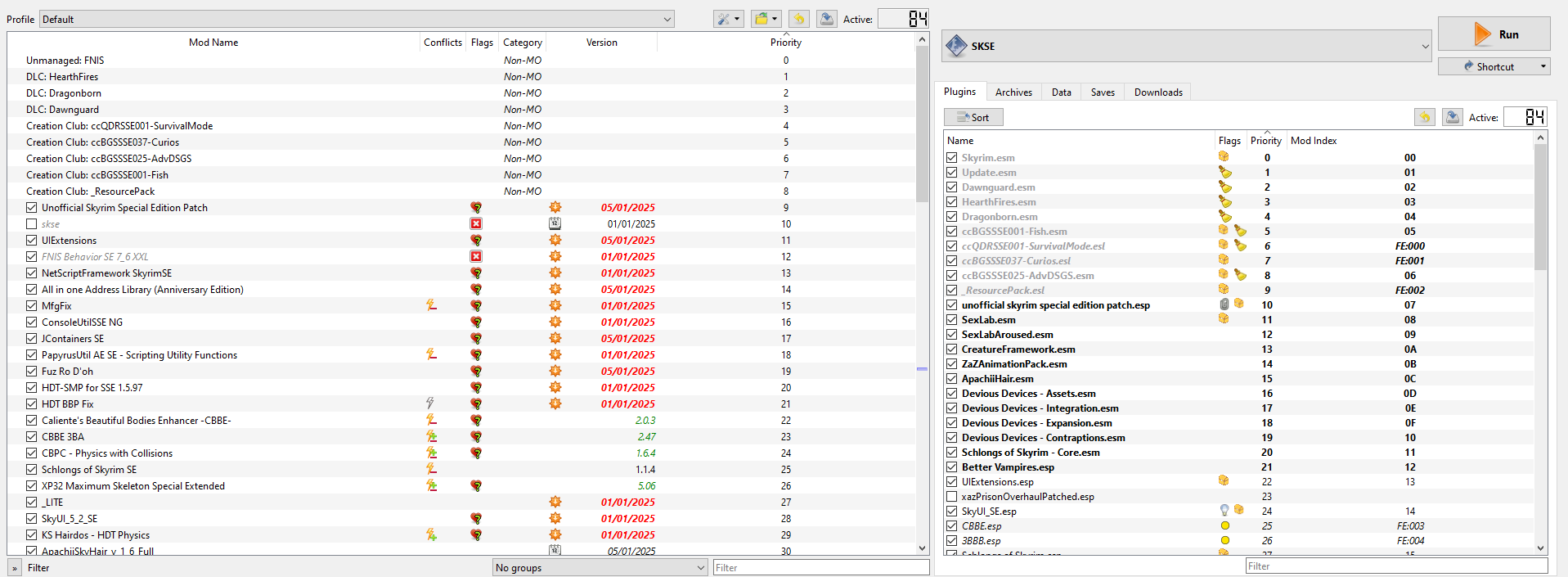
Task: Sort mod list by the Priority column header
Action: (x=785, y=43)
